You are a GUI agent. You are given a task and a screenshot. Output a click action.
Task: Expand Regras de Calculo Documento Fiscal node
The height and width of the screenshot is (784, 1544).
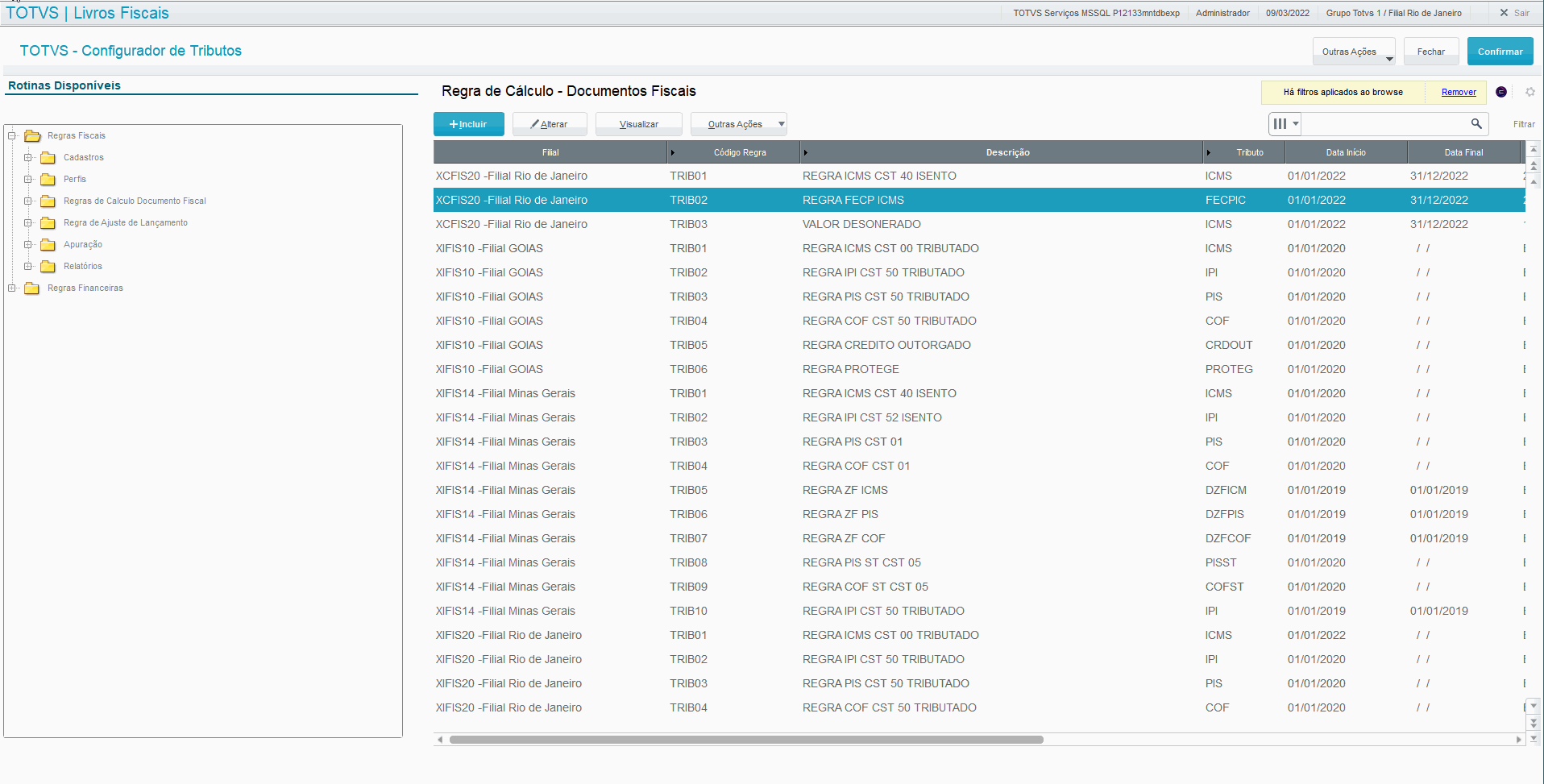28,201
